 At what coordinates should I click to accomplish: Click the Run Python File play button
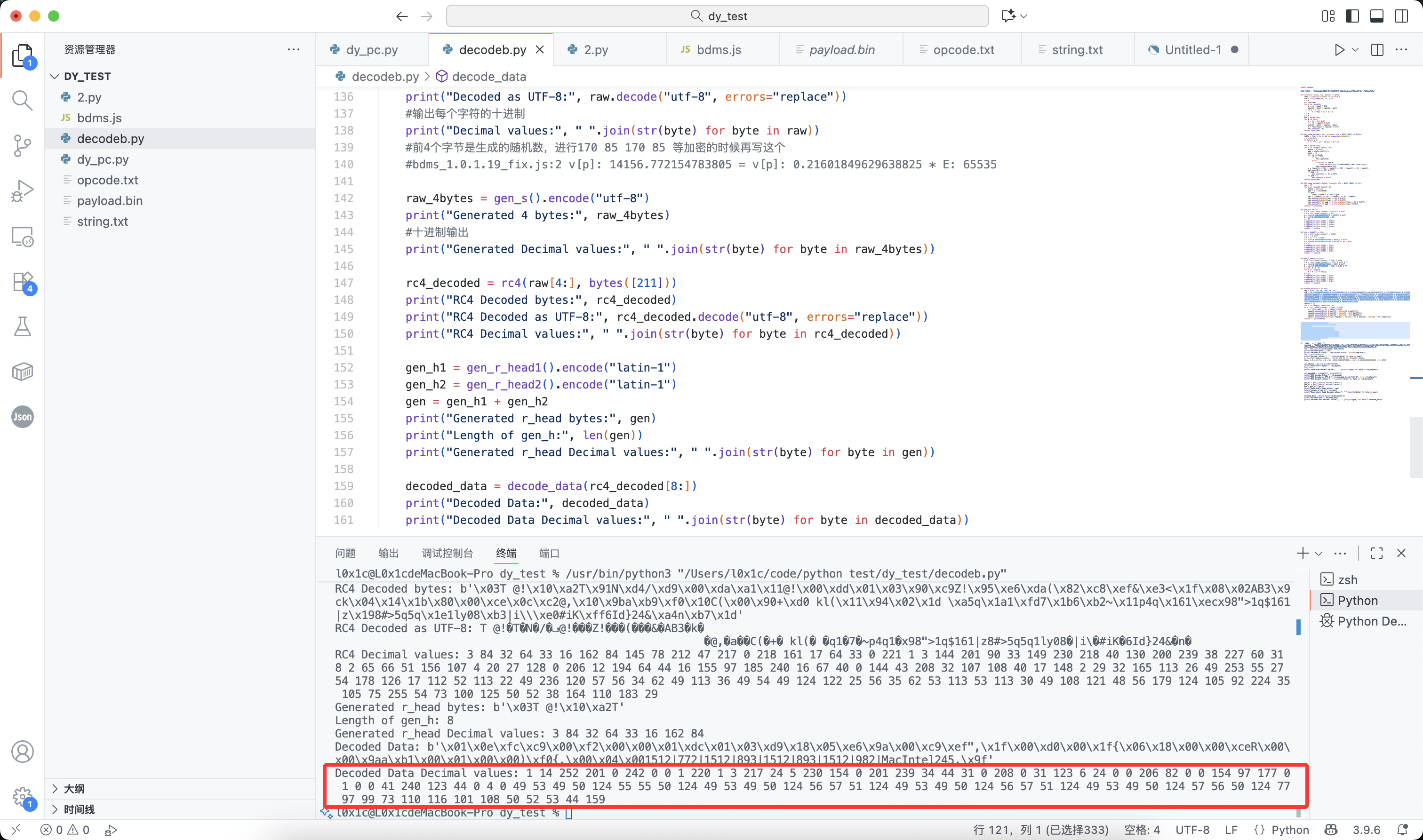pos(1339,50)
